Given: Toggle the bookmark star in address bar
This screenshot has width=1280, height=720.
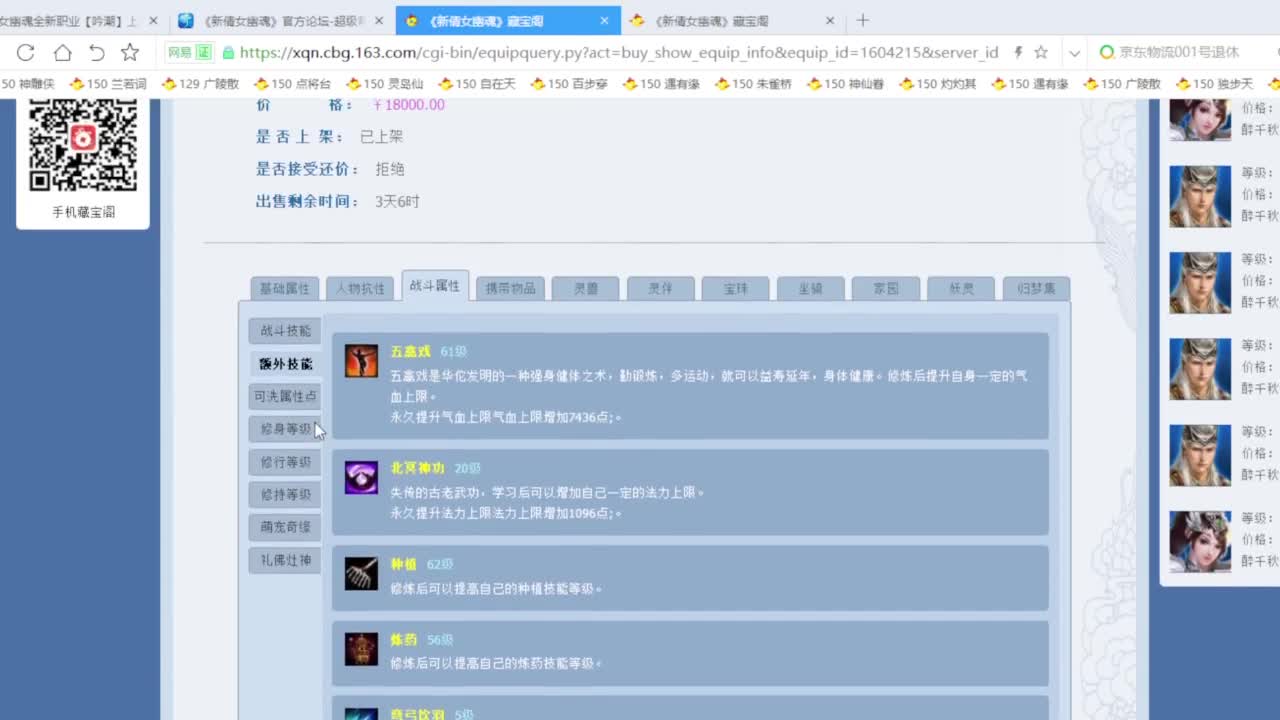Looking at the screenshot, I should click(1043, 51).
